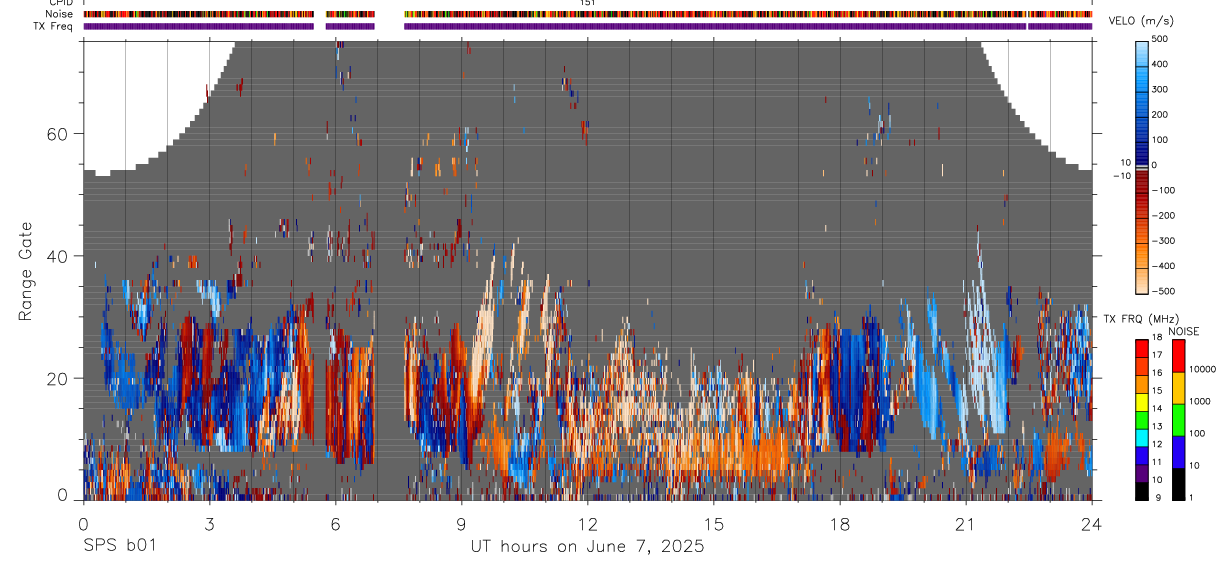This screenshot has width=1228, height=567.
Task: Click the 'VELO (m/s)' legend title
Action: pos(1142,22)
